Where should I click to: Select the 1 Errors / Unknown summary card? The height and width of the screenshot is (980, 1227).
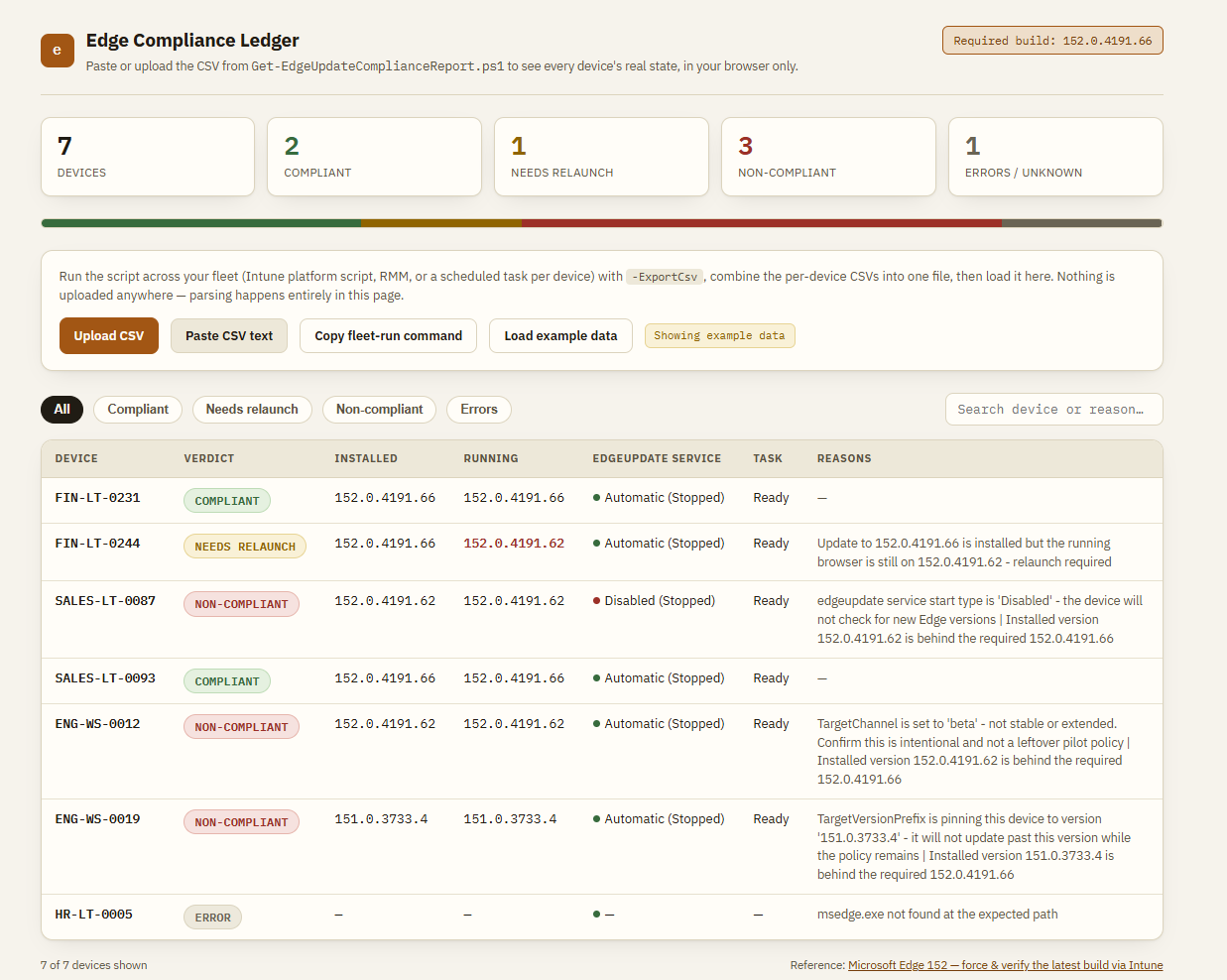pos(1055,157)
